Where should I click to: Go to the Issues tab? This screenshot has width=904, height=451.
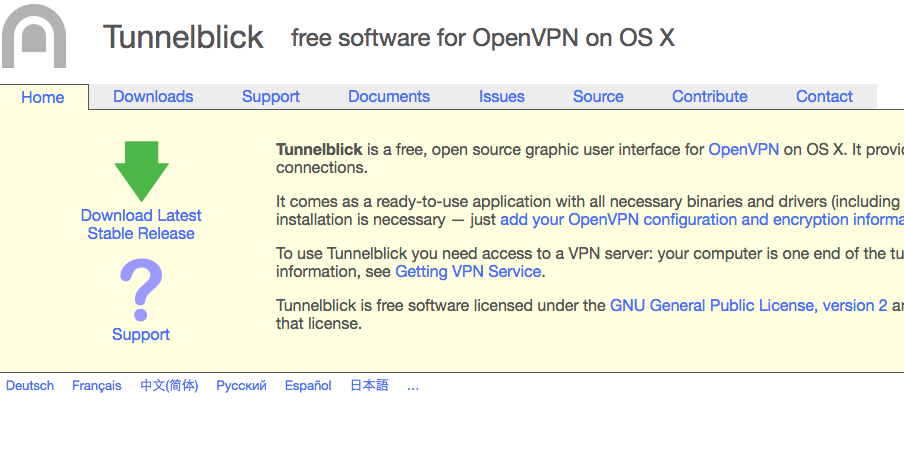[502, 96]
